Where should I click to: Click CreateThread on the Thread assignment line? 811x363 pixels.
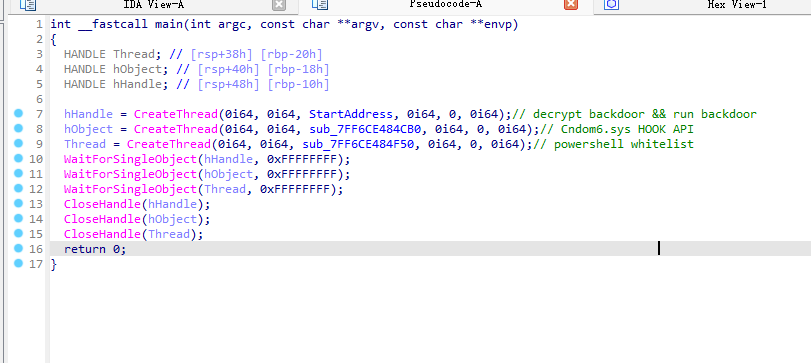coord(169,144)
